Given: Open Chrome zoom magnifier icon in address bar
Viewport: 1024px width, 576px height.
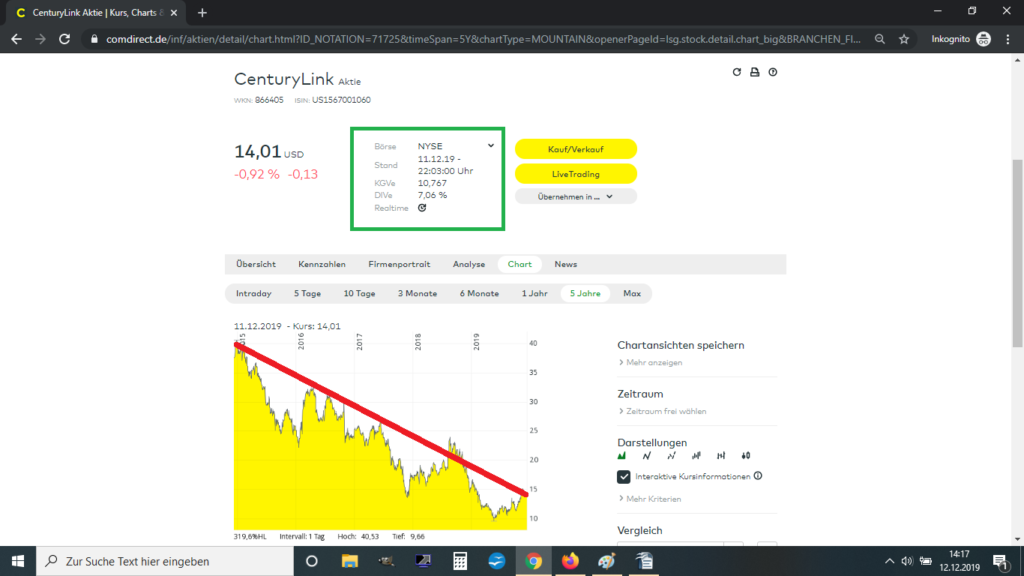Looking at the screenshot, I should coord(880,39).
